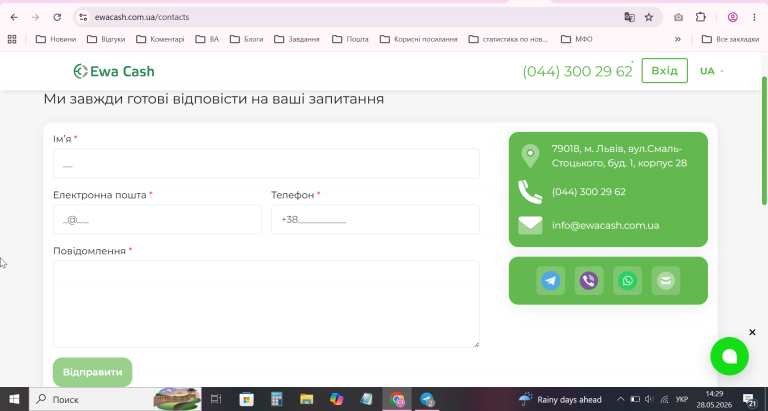Image resolution: width=768 pixels, height=411 pixels.
Task: Open the apps grid in bookmarks bar
Action: 12,39
